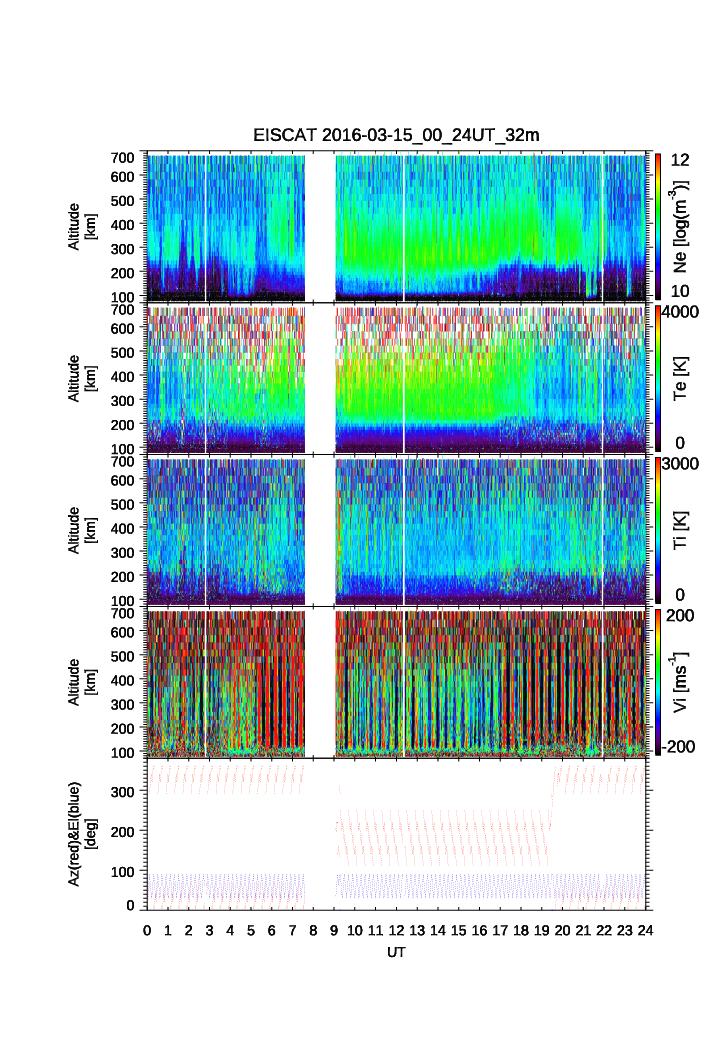This screenshot has width=708, height=1062.
Task: Click the hour 24 tick label
Action: click(x=645, y=931)
